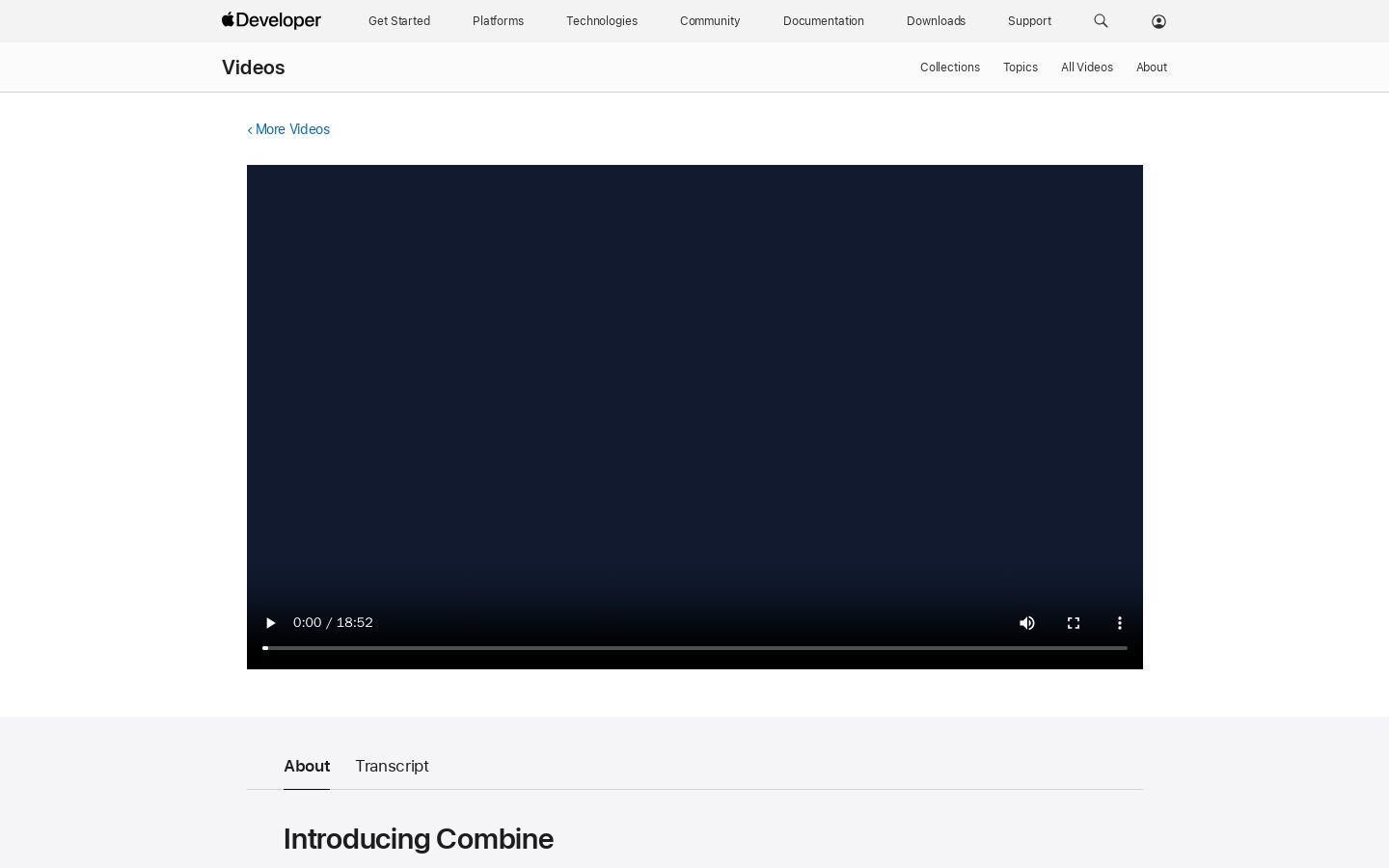Switch to the Transcript tab
The height and width of the screenshot is (868, 1389).
392,766
